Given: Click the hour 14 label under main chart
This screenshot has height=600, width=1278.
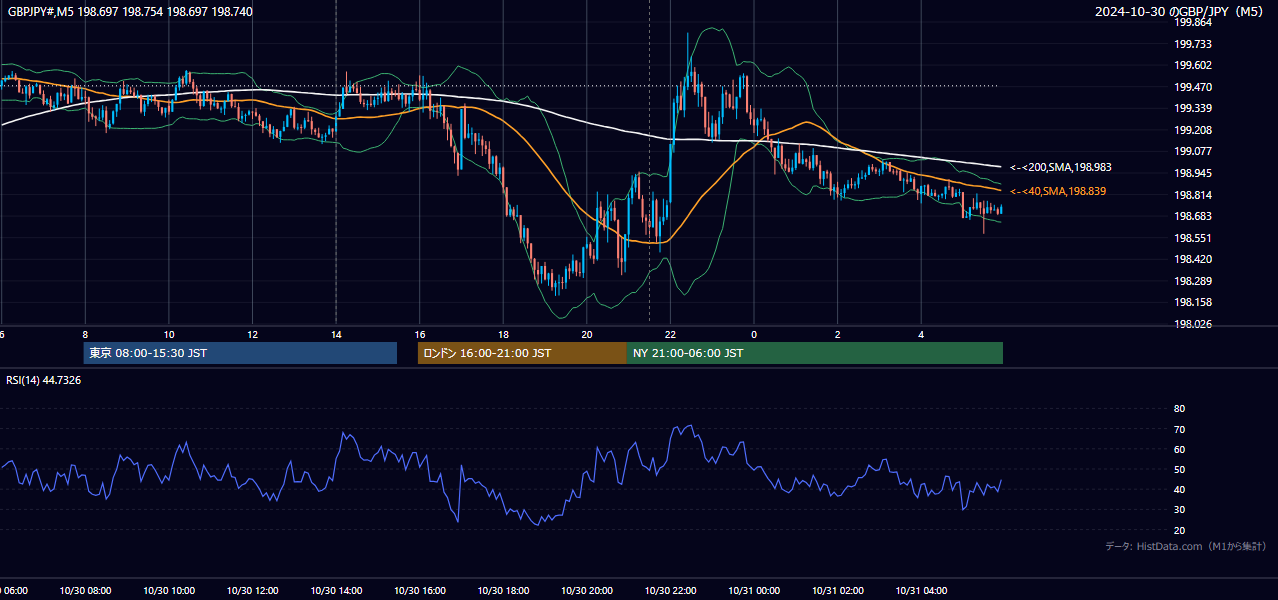Looking at the screenshot, I should 336,334.
